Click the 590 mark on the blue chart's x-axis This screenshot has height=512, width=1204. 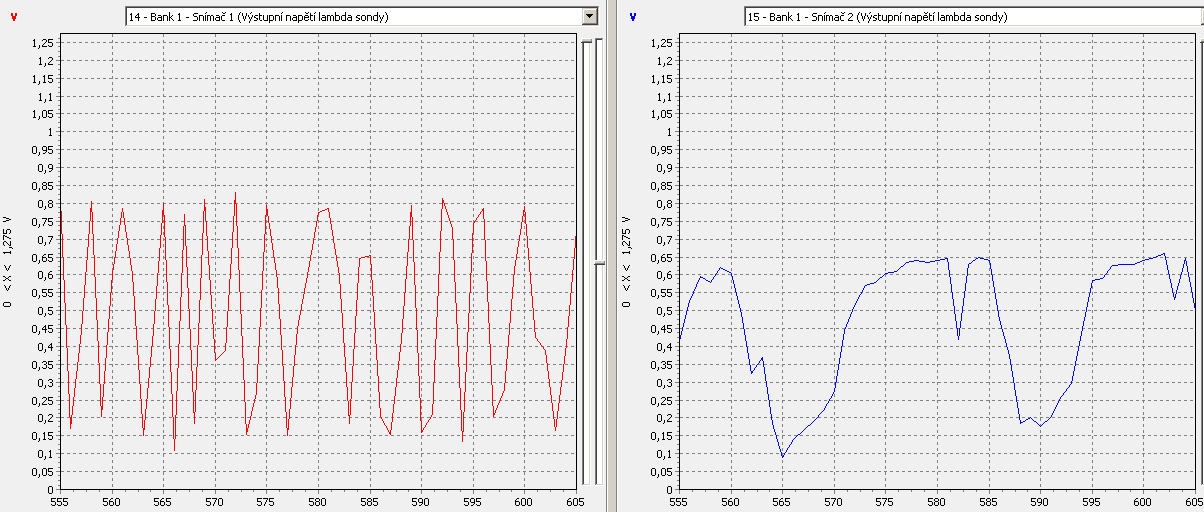coord(1040,501)
